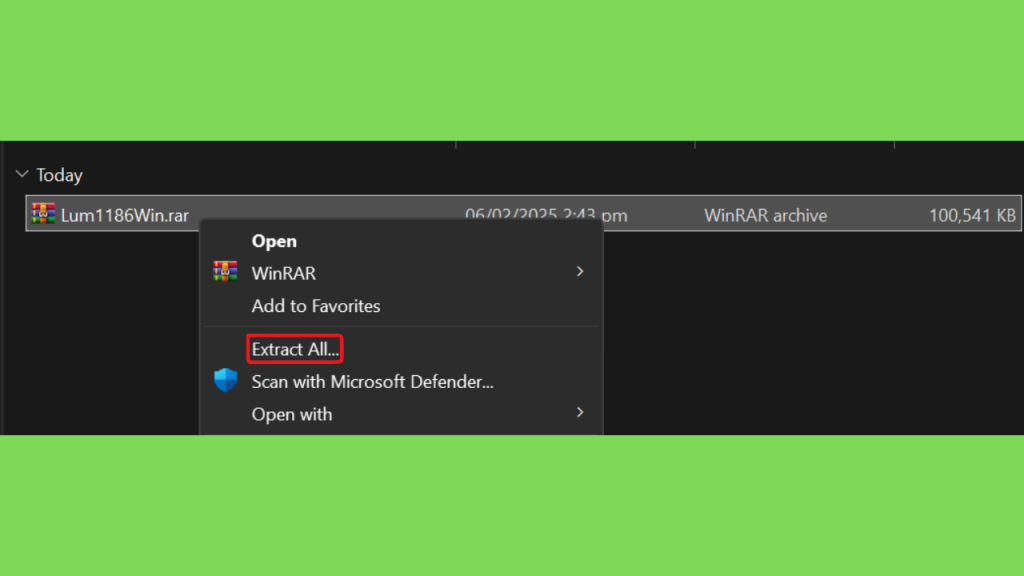Expand the Open with submenu arrow

580,412
